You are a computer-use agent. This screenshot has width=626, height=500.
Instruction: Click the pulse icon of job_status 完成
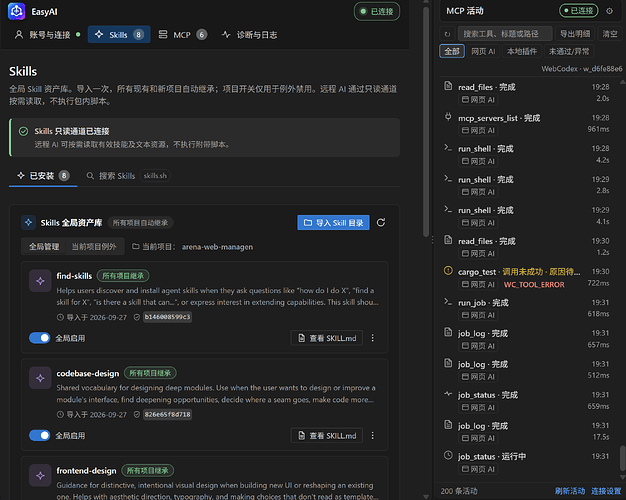pos(448,394)
